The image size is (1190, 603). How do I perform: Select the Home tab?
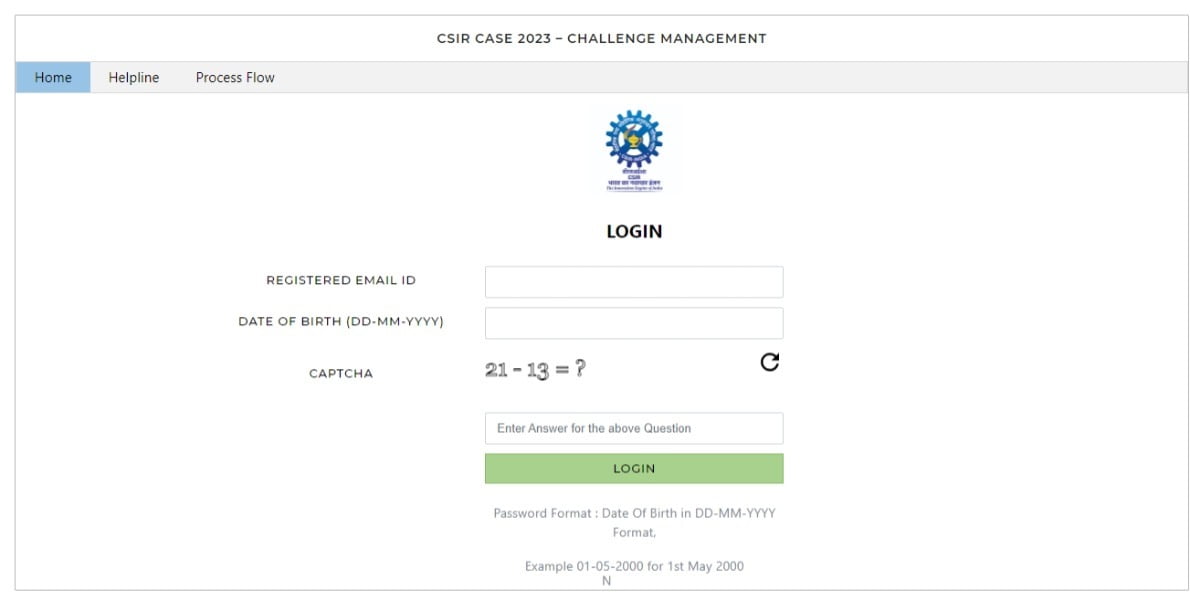[53, 77]
